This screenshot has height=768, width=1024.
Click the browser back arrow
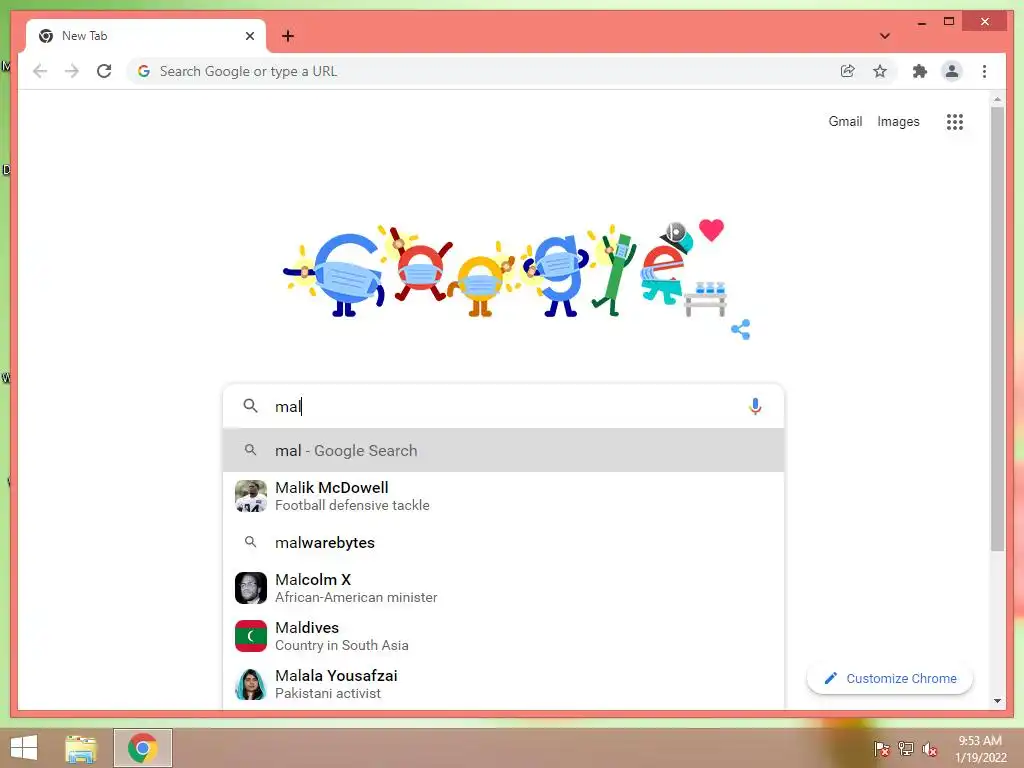tap(40, 71)
